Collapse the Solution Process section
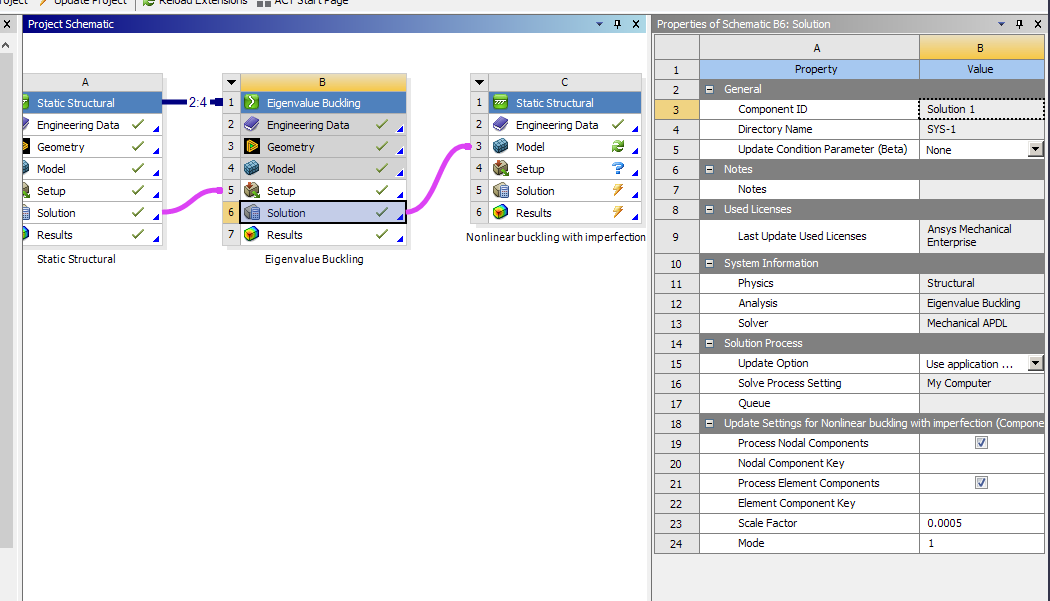The image size is (1050, 601). 710,343
